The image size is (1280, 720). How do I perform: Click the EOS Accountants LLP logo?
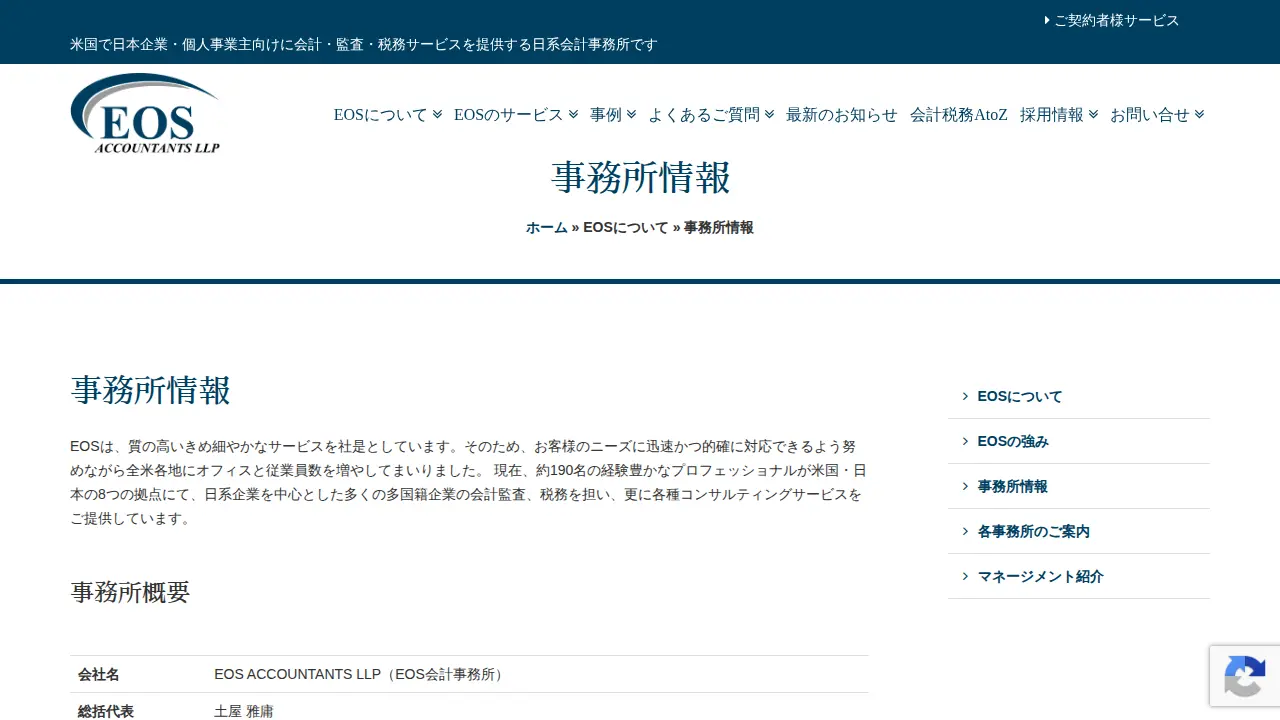pyautogui.click(x=145, y=113)
